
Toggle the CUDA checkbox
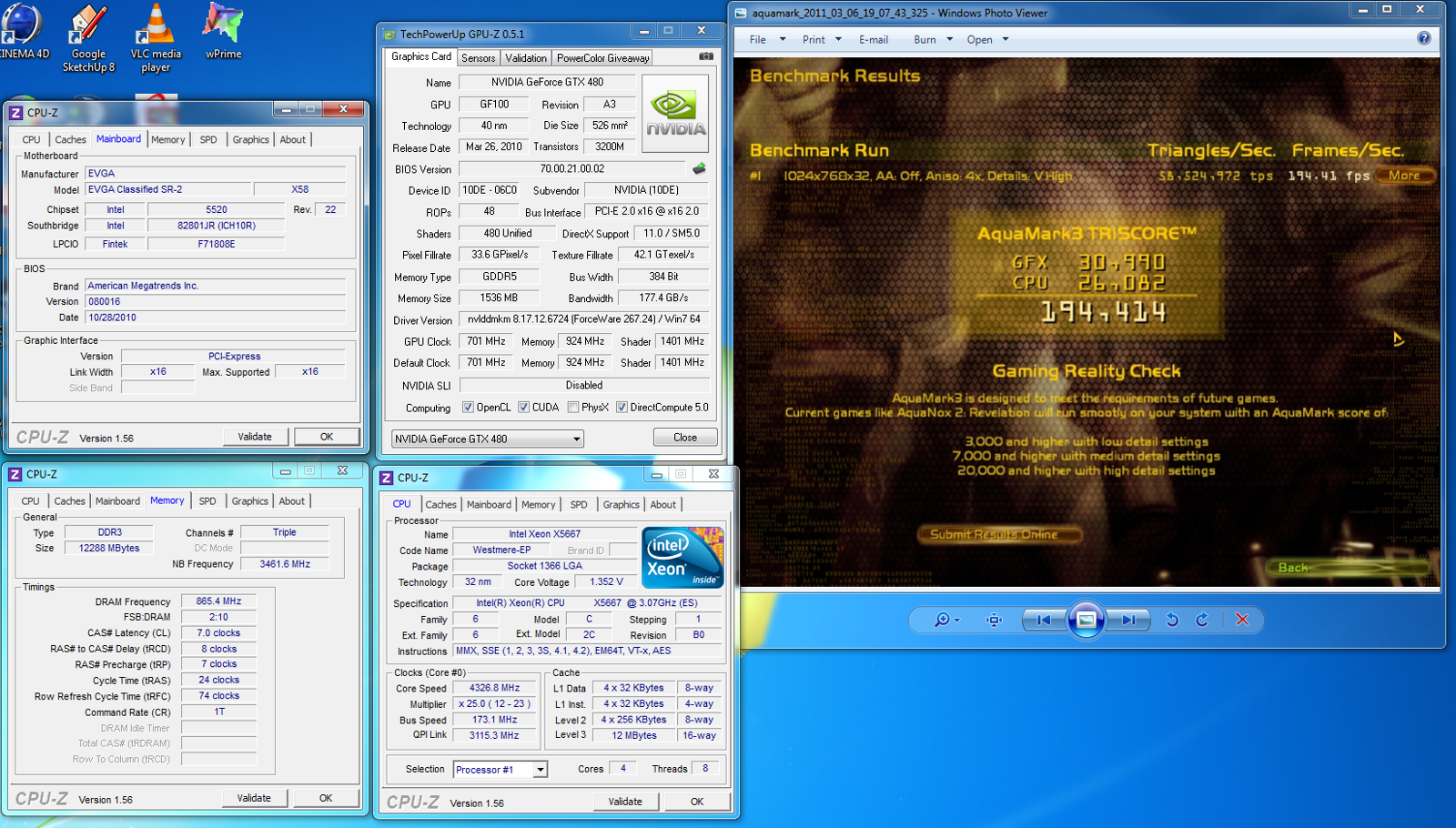tap(524, 408)
